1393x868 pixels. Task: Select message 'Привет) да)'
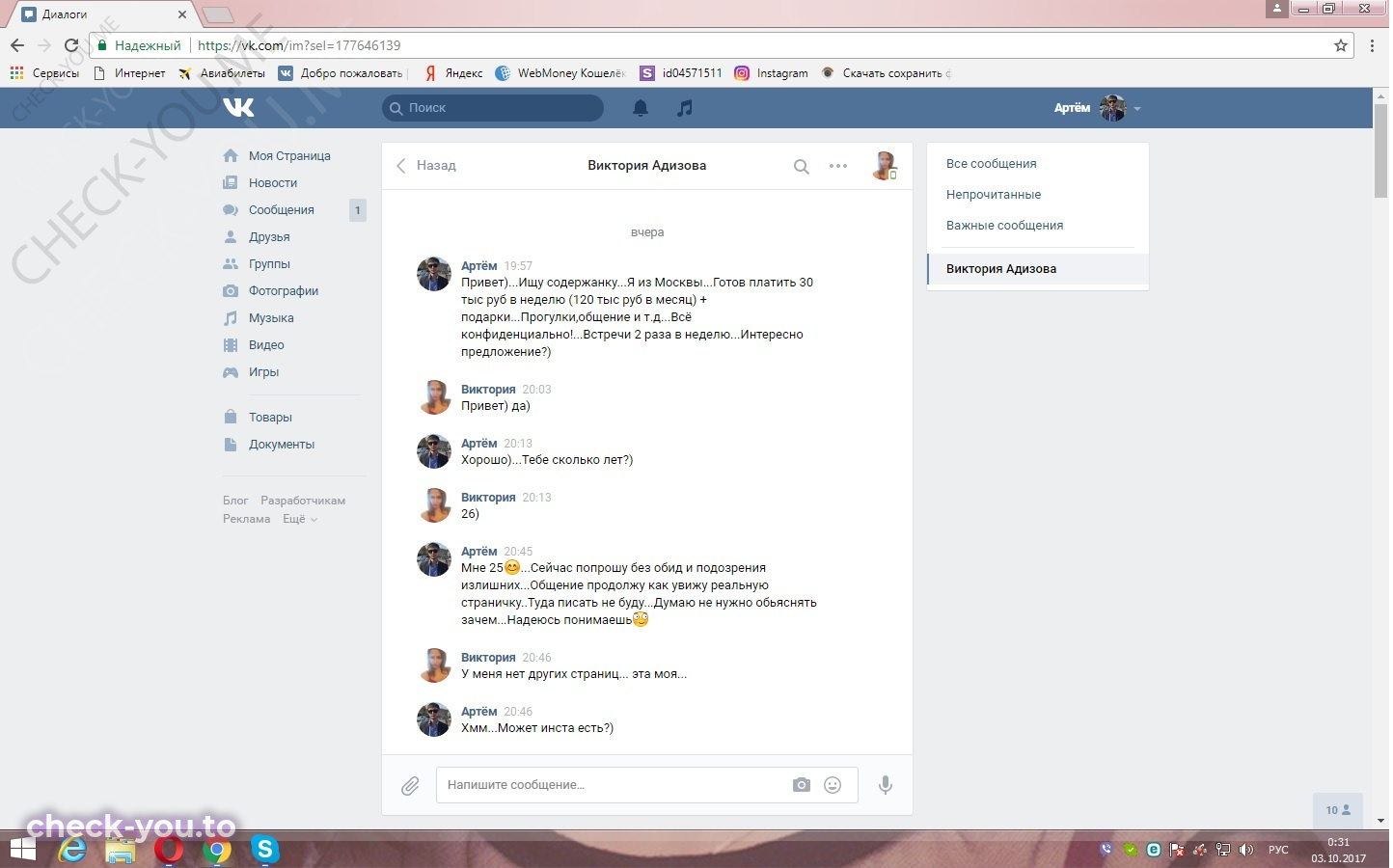click(x=496, y=406)
